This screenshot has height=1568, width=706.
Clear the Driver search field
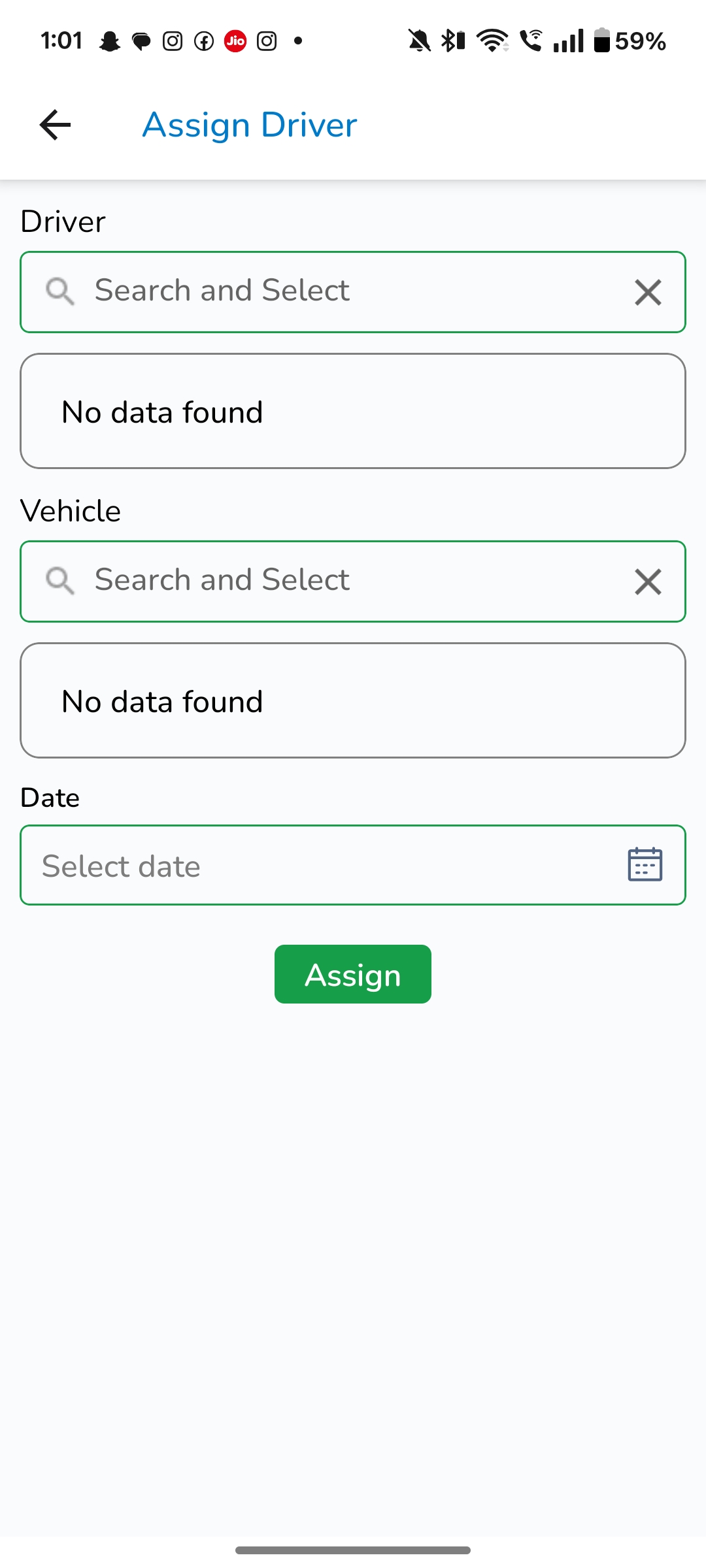coord(648,292)
